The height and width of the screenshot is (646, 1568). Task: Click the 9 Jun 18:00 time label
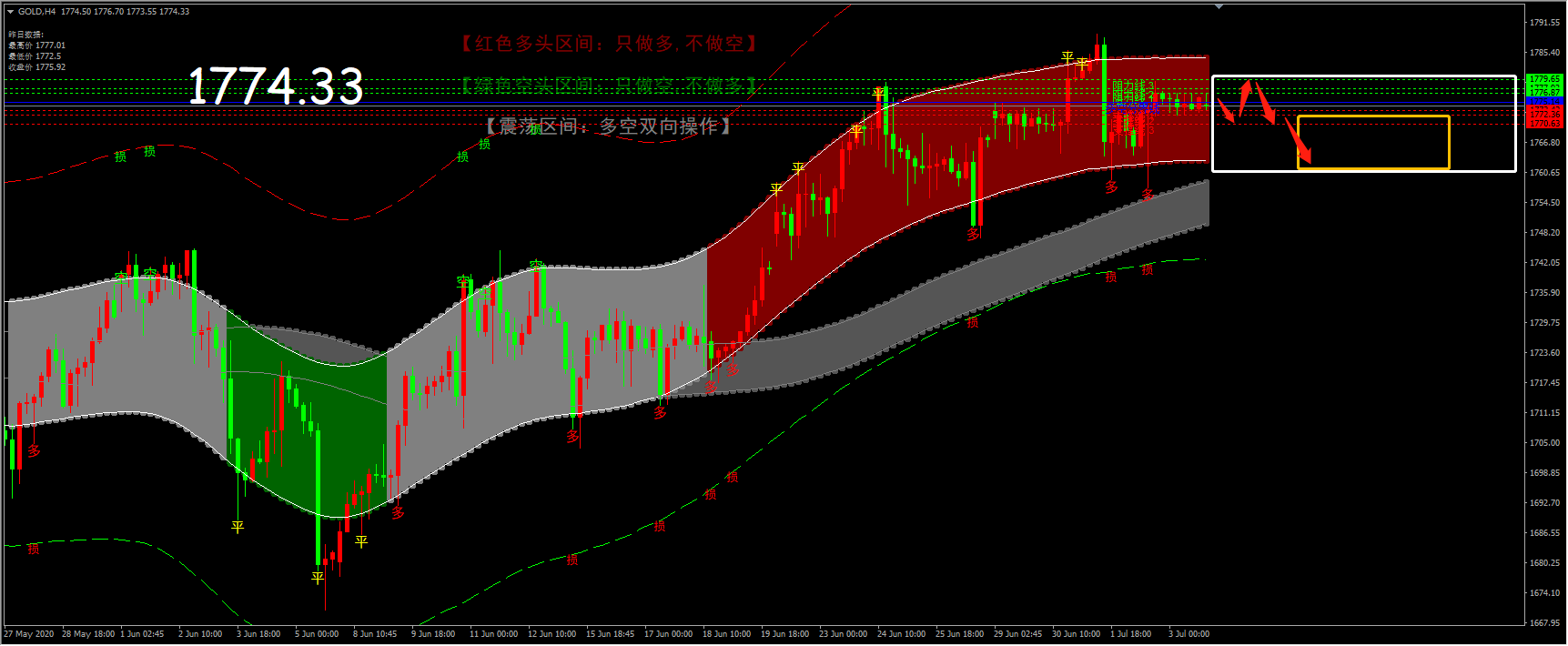[x=433, y=634]
